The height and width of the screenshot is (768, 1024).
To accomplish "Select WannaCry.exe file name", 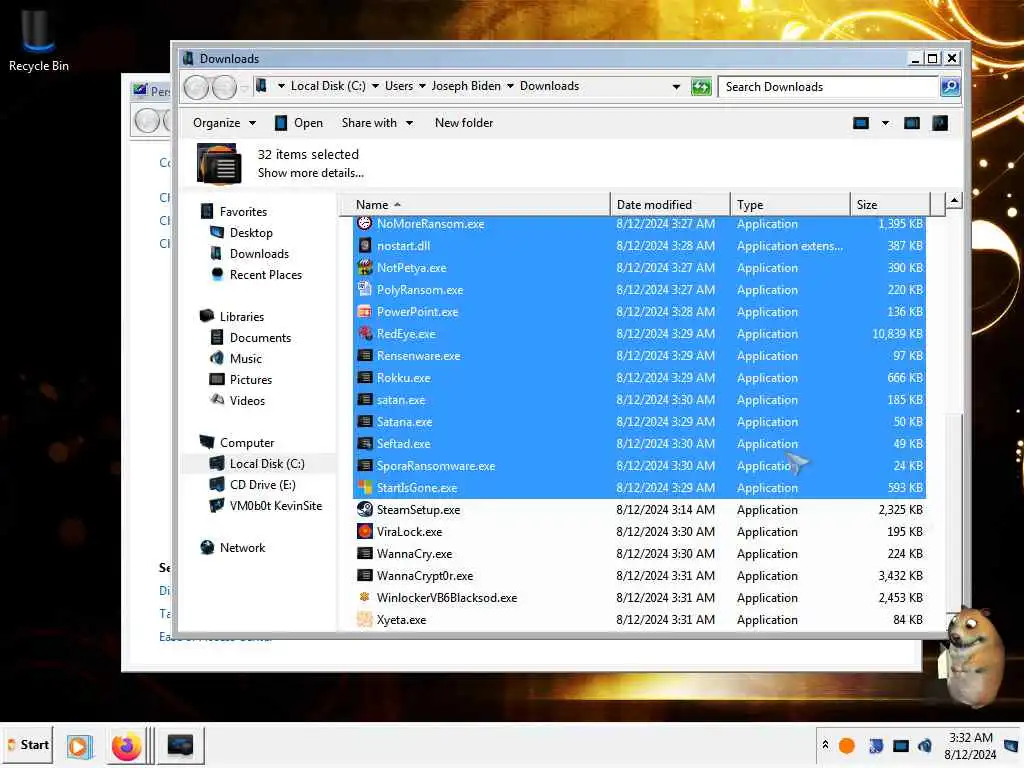I will [x=414, y=554].
